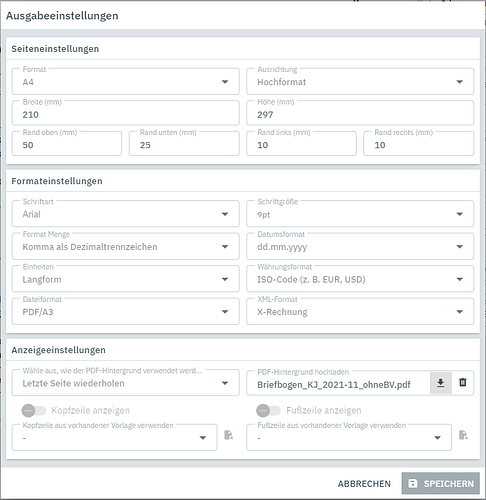Open the Schriftgröße 9pt dropdown
The width and height of the screenshot is (486, 500).
coord(360,214)
